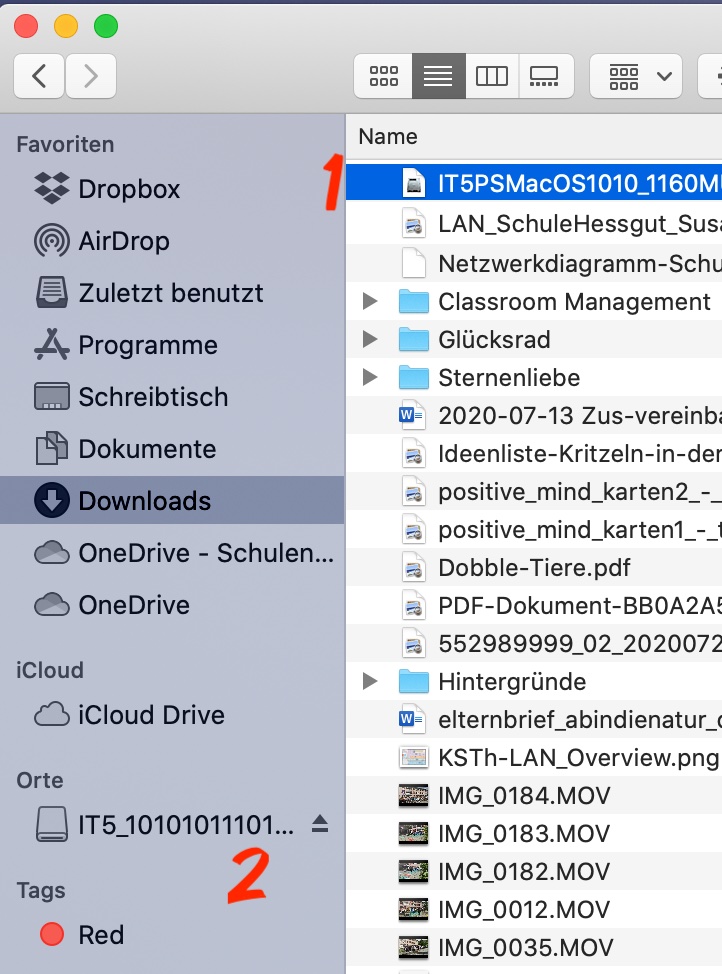Switch to column view in toolbar
Screen dimensions: 722x974
[492, 76]
